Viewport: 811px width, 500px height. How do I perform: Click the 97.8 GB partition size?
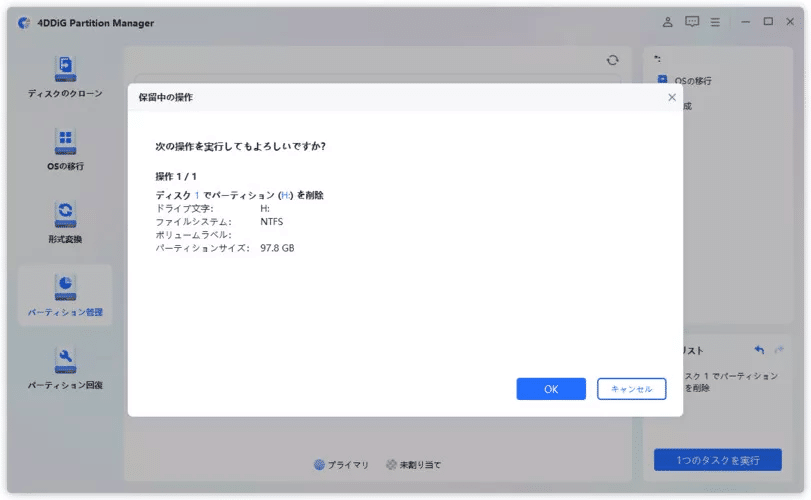(277, 248)
